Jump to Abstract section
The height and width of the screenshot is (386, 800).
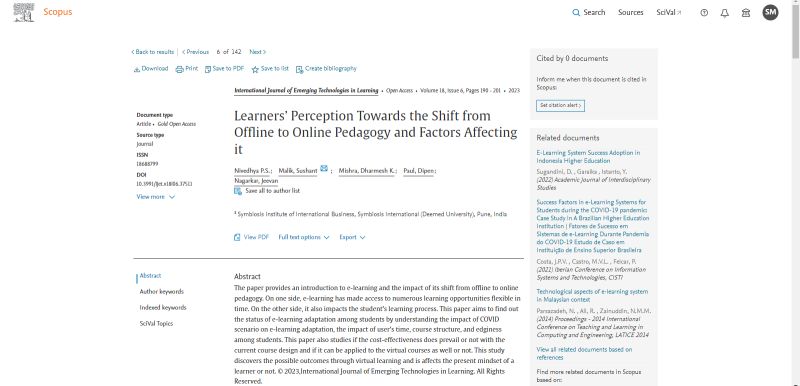(x=151, y=276)
